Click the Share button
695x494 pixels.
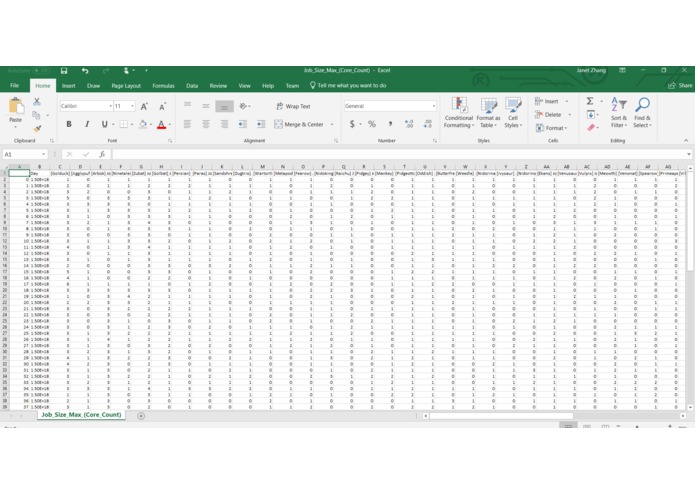680,86
